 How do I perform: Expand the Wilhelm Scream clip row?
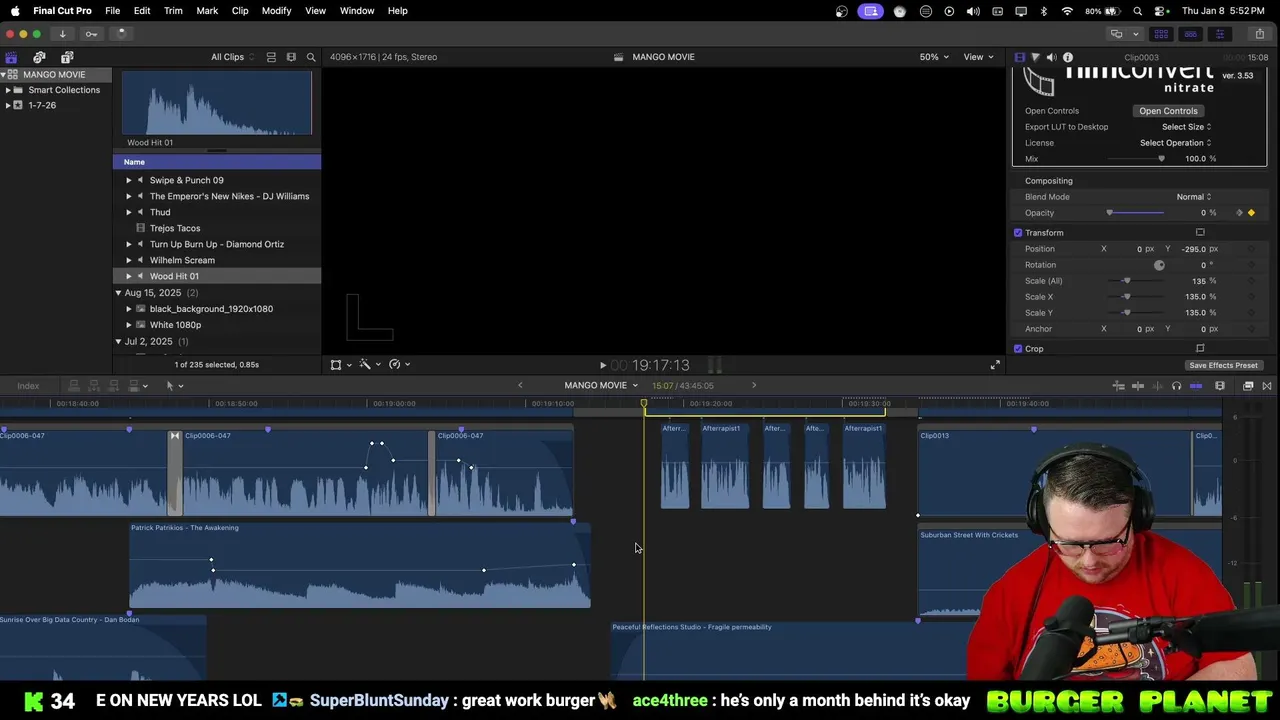coord(128,260)
